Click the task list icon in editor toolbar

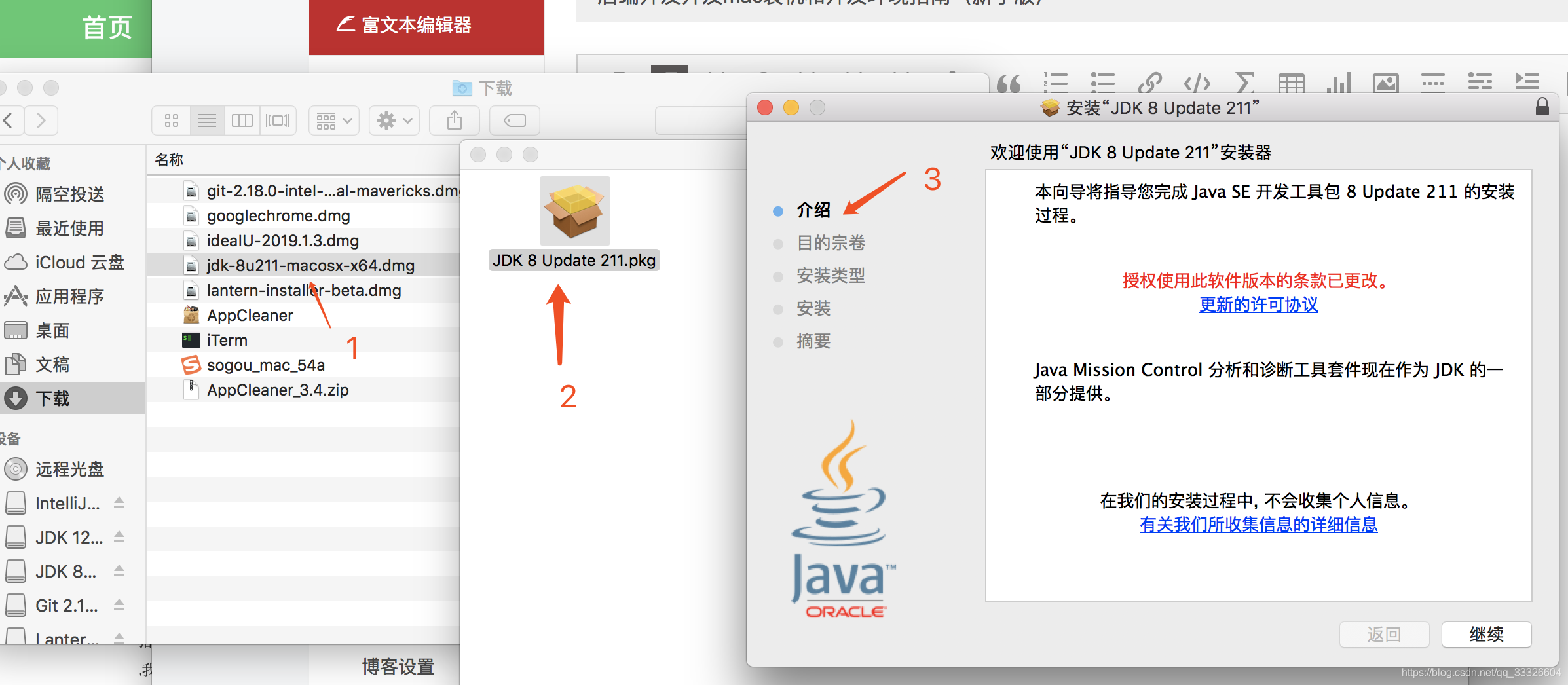[x=1480, y=83]
